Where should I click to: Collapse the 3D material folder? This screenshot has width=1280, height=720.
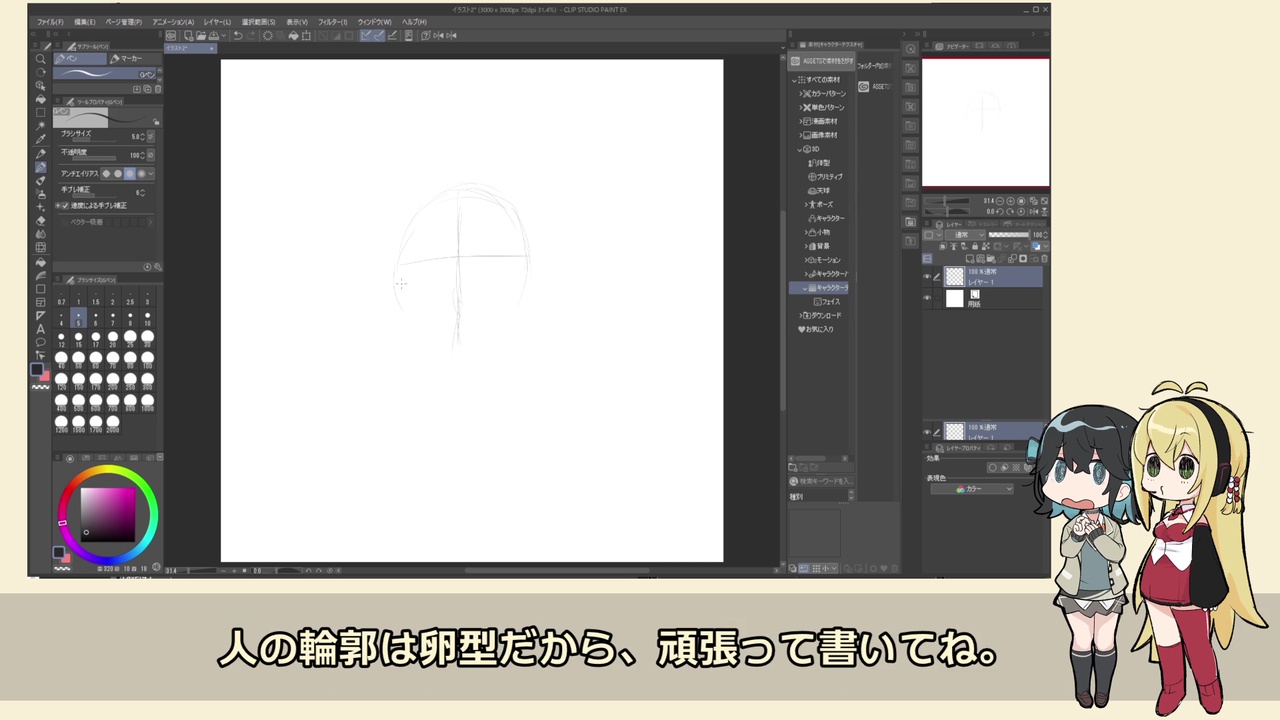point(800,149)
